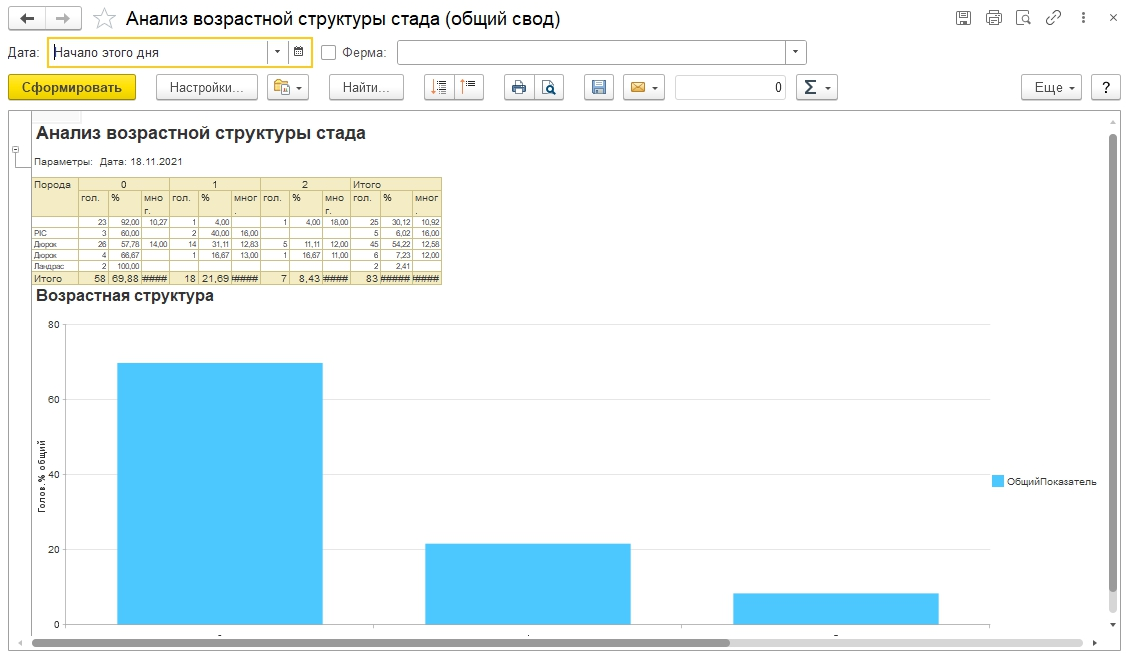Click the print report icon

point(519,88)
